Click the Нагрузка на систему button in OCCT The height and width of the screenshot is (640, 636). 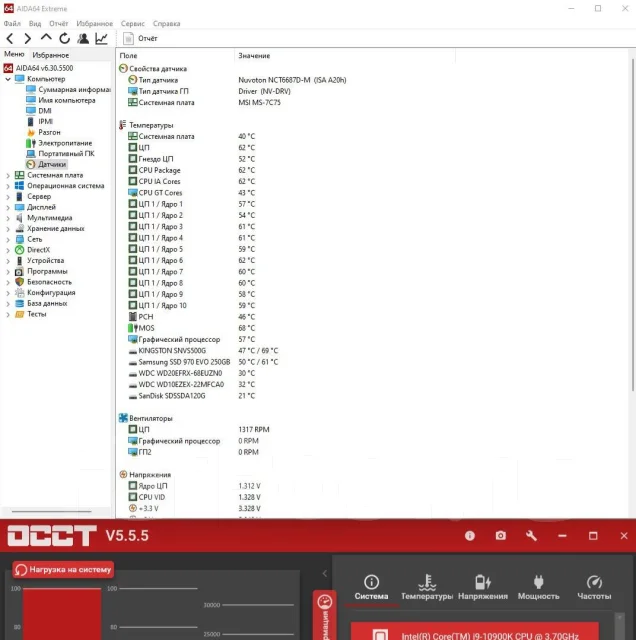click(x=63, y=569)
